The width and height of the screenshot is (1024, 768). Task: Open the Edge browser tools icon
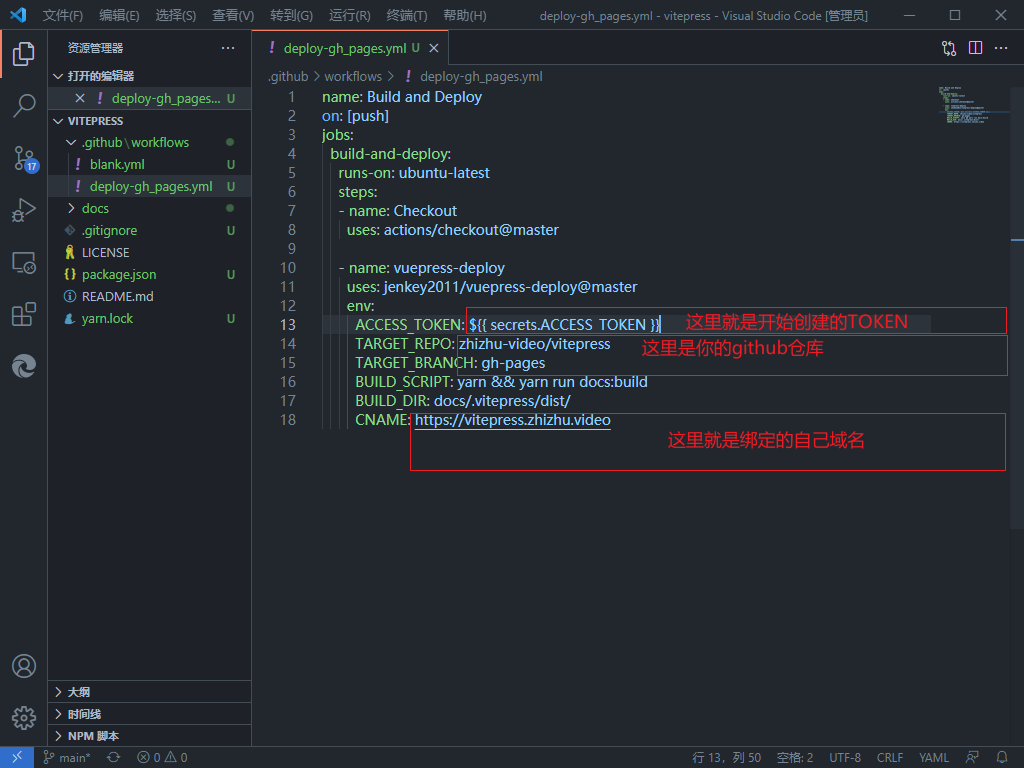[24, 366]
